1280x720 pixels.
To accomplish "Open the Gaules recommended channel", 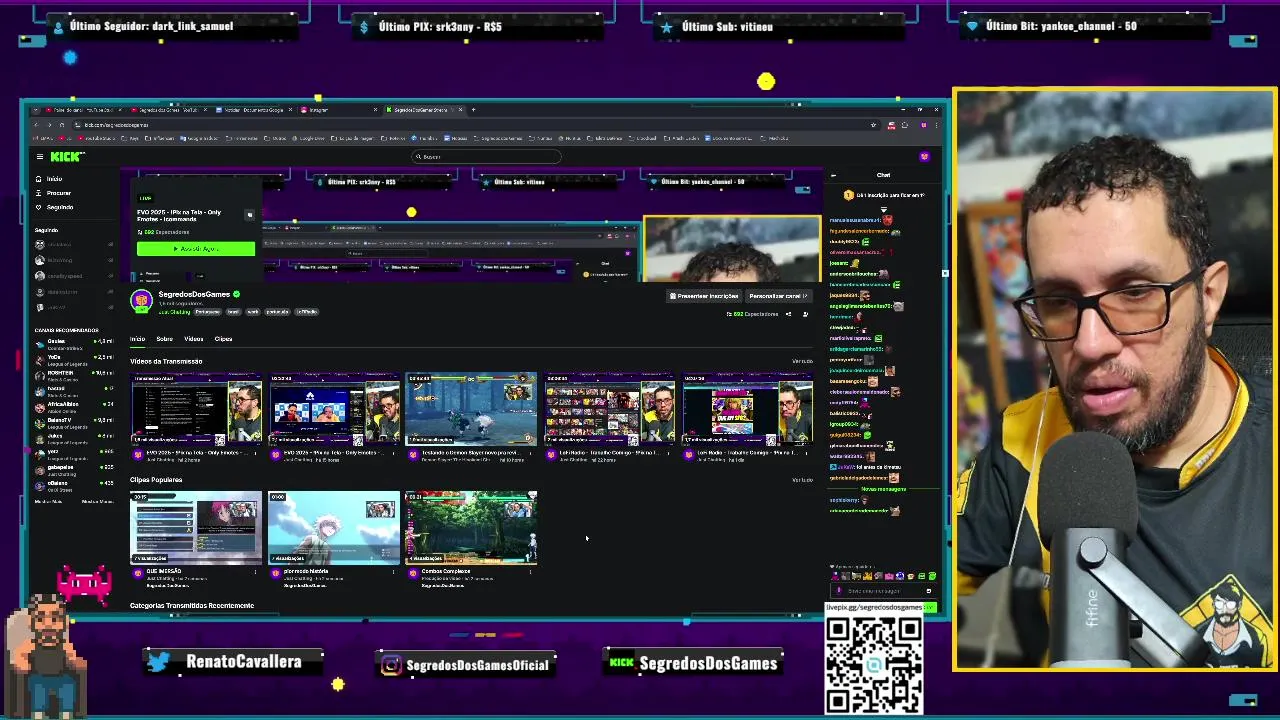I will (75, 344).
